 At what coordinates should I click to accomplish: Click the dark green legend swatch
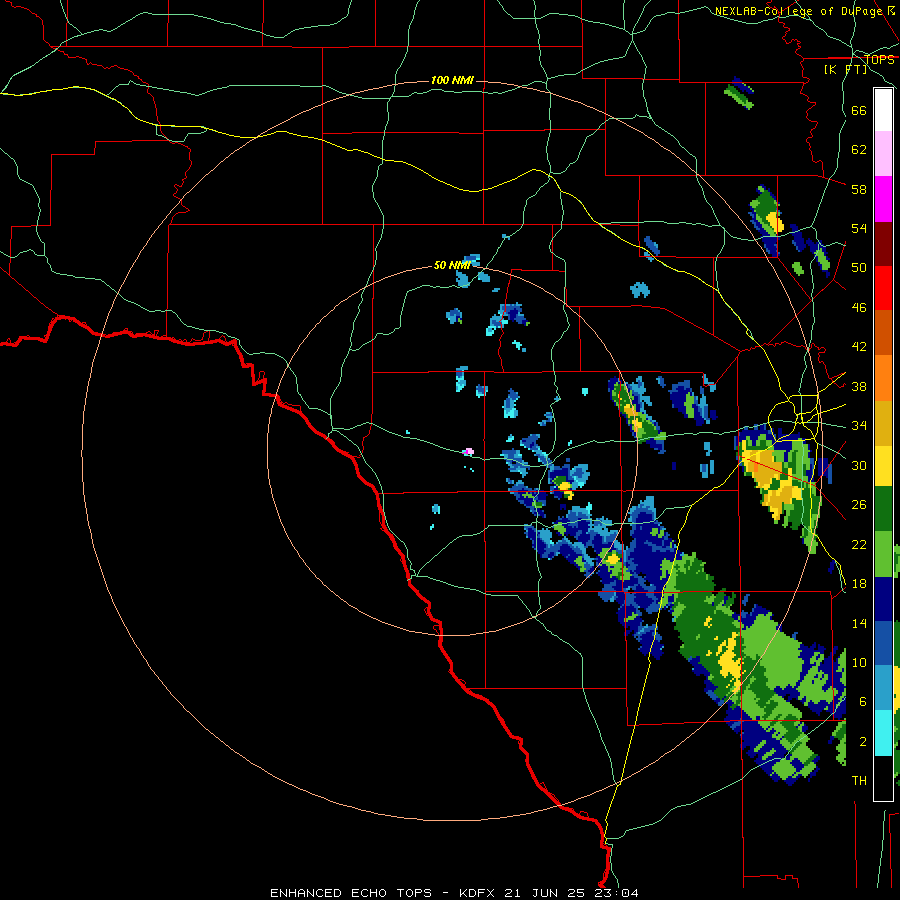point(883,509)
